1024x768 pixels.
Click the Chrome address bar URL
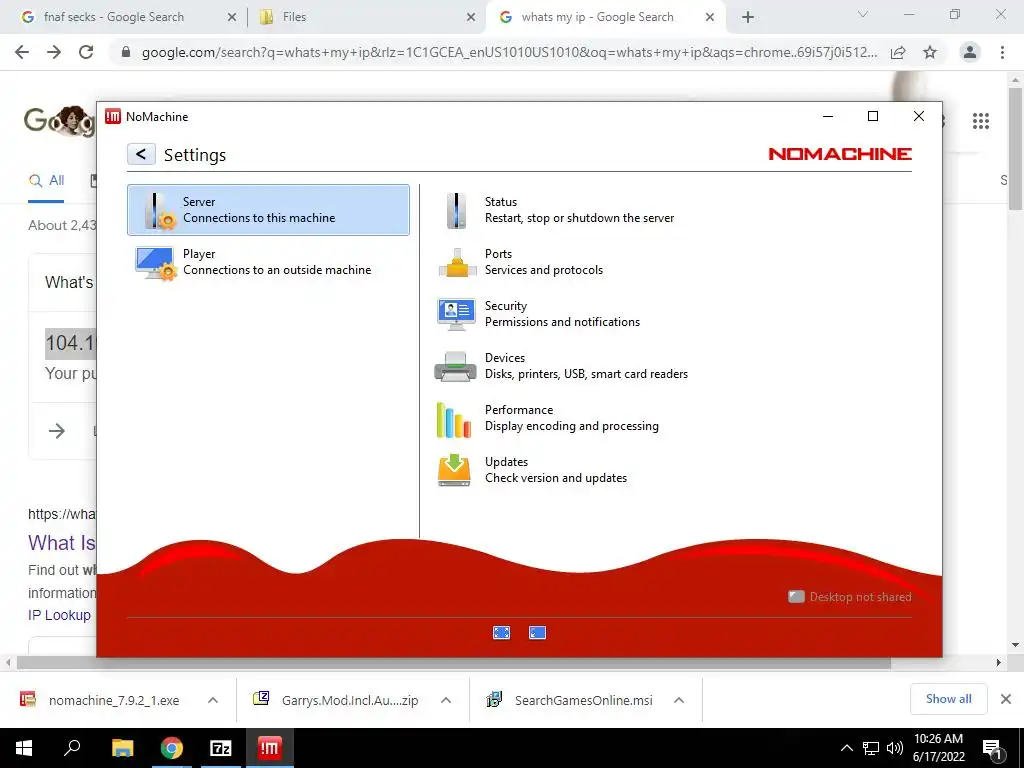[x=509, y=52]
